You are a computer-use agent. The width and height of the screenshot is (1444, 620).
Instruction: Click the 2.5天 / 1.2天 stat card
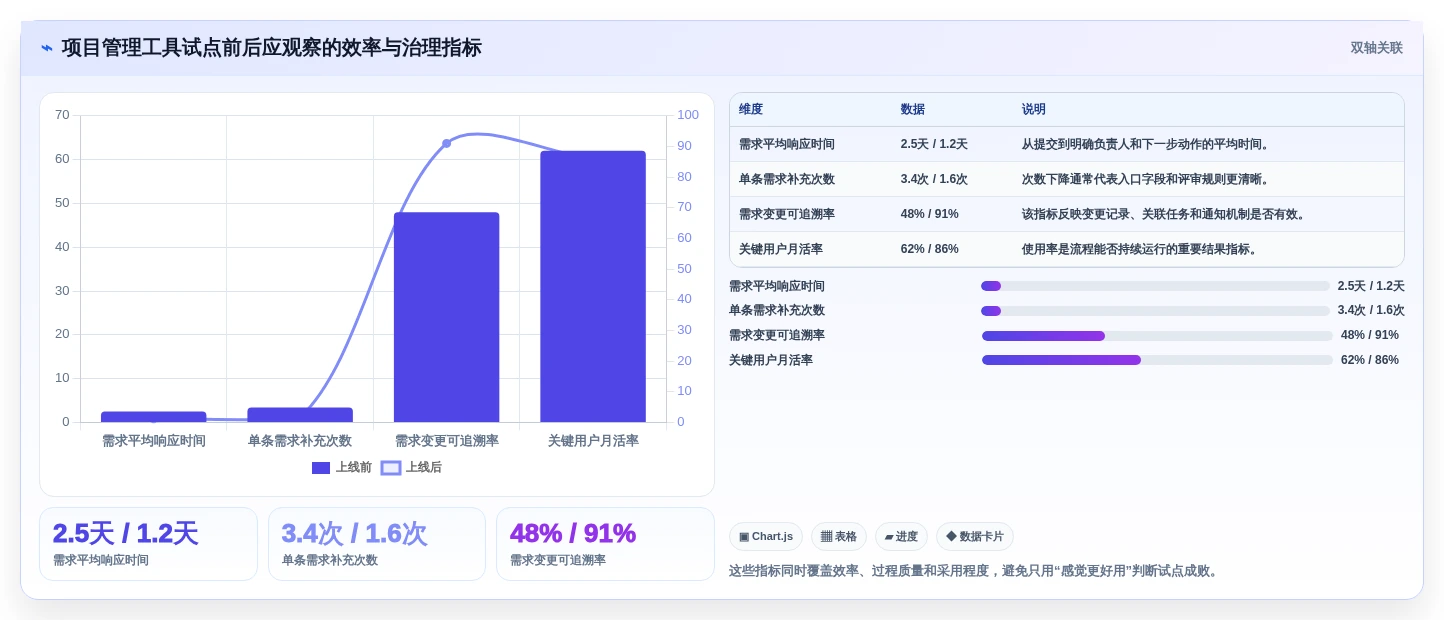click(x=148, y=544)
